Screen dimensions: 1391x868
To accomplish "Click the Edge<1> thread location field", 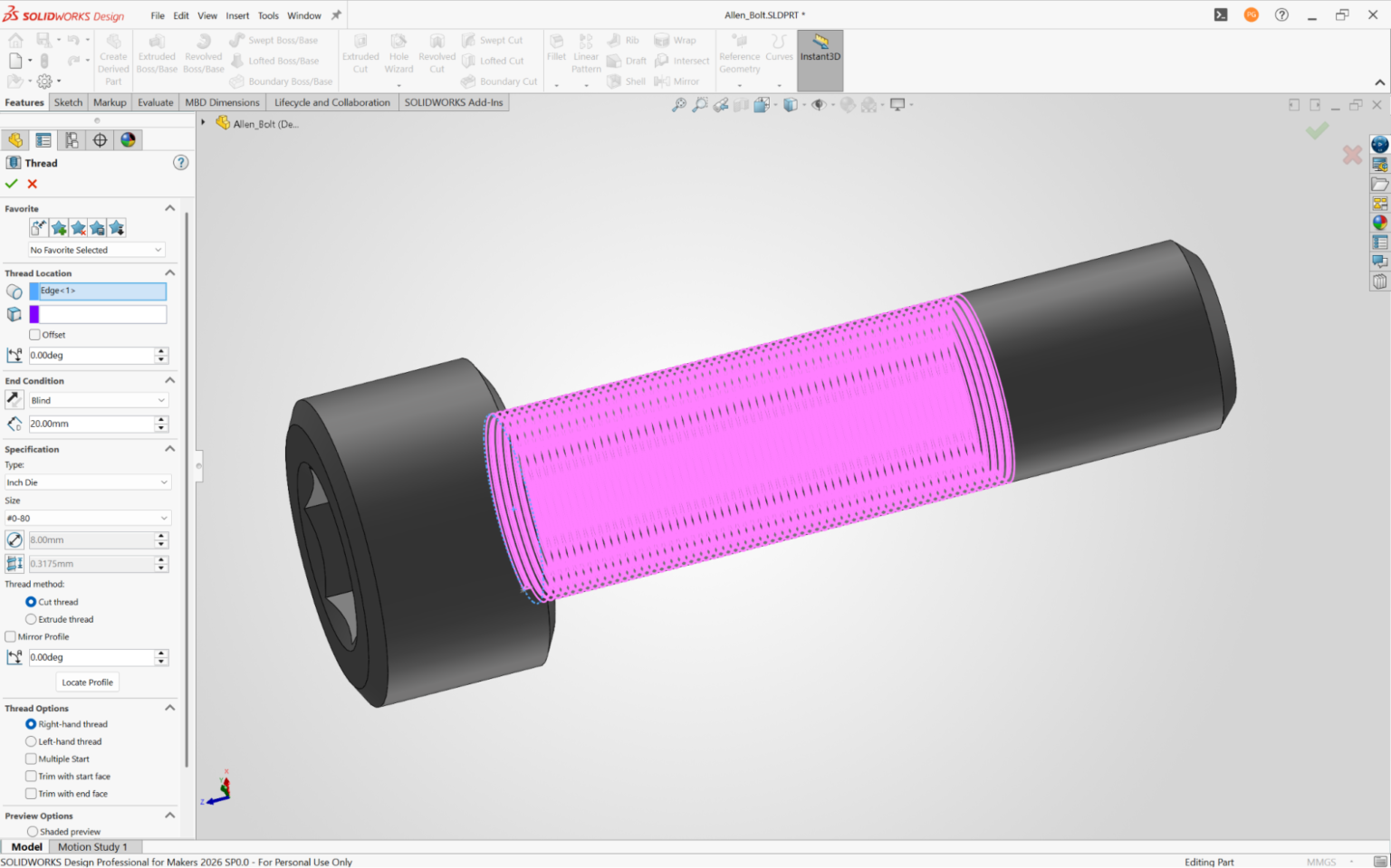I will pyautogui.click(x=98, y=291).
